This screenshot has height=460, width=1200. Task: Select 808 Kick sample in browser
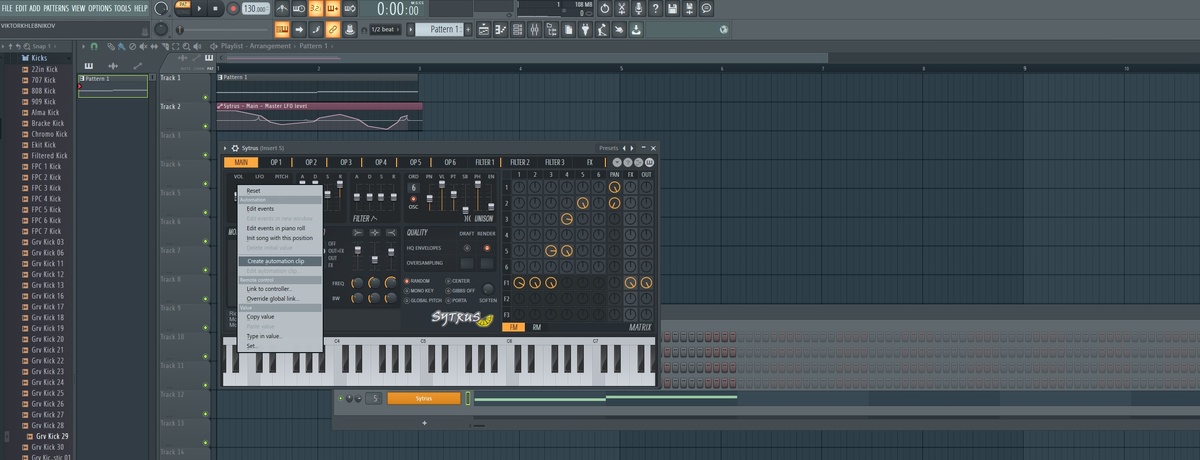tap(44, 90)
